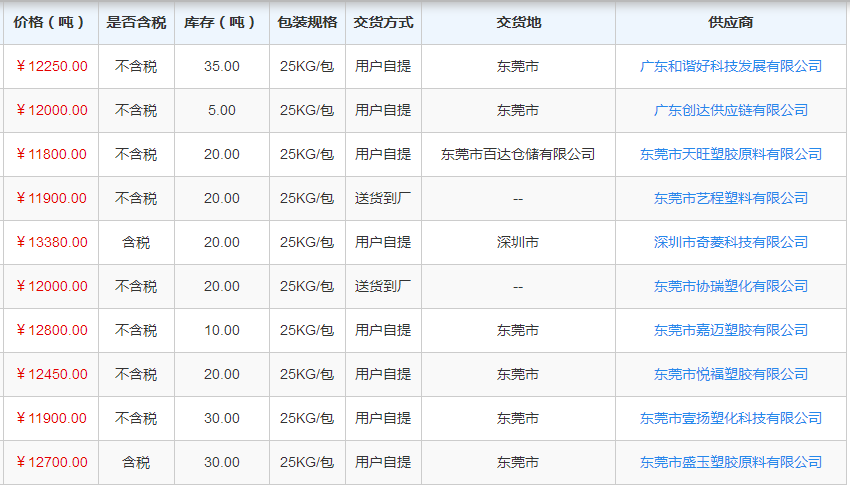Select price ¥12250.00
The image size is (850, 487).
52,66
